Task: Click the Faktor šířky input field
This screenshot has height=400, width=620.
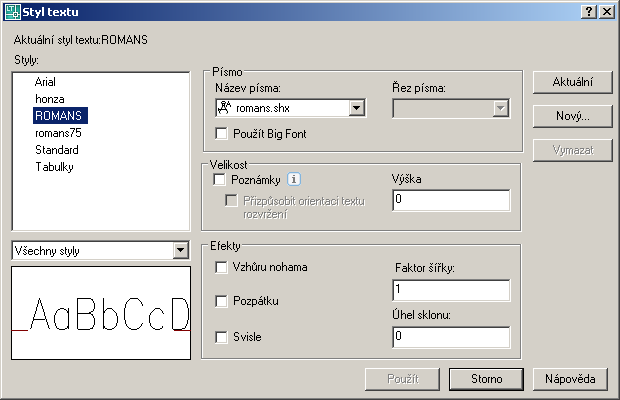Action: (x=451, y=289)
